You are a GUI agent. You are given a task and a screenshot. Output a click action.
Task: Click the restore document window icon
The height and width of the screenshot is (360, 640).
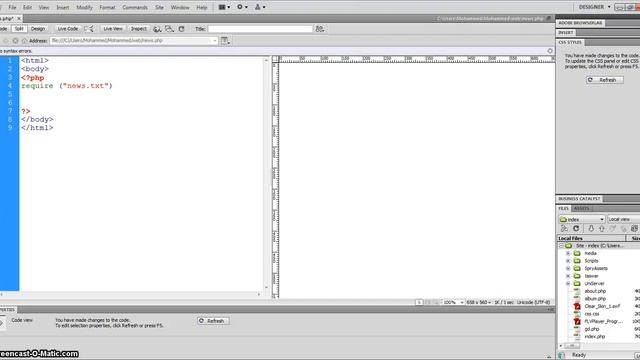click(549, 18)
